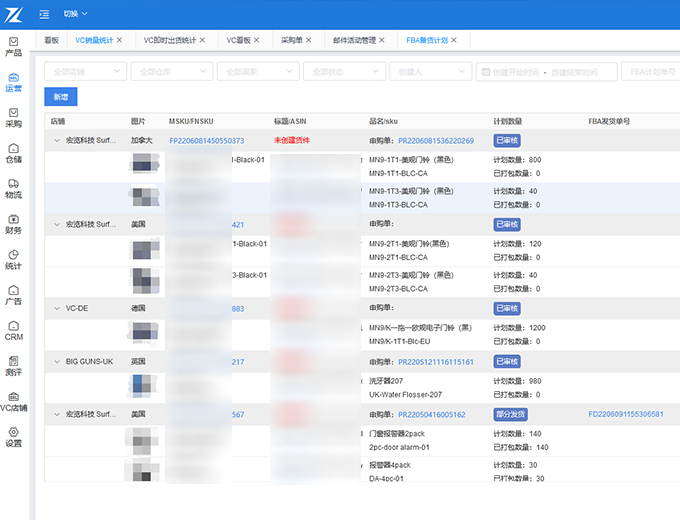This screenshot has width=680, height=520.
Task: Click product thumbnail for MN9-1T1-BLC-CA
Action: (145, 166)
